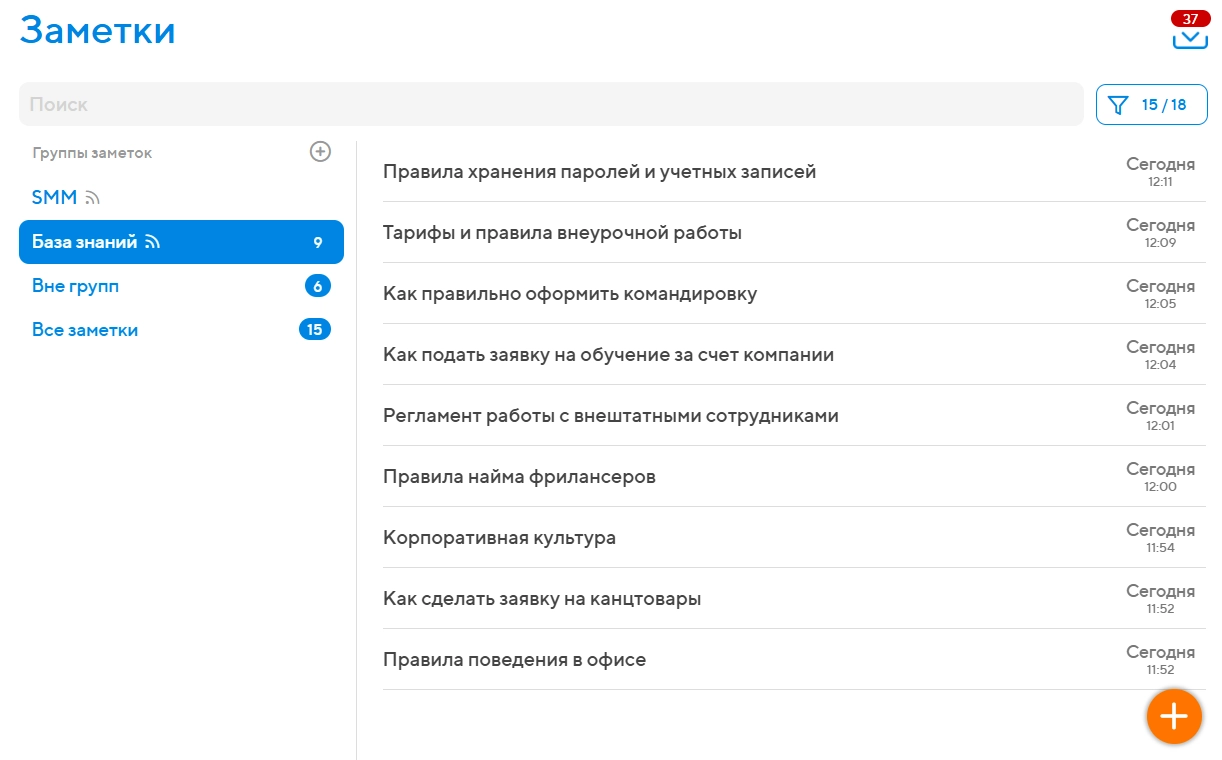Image resolution: width=1222 pixels, height=760 pixels.
Task: Click the count badge 15 on Все заметки
Action: (315, 330)
